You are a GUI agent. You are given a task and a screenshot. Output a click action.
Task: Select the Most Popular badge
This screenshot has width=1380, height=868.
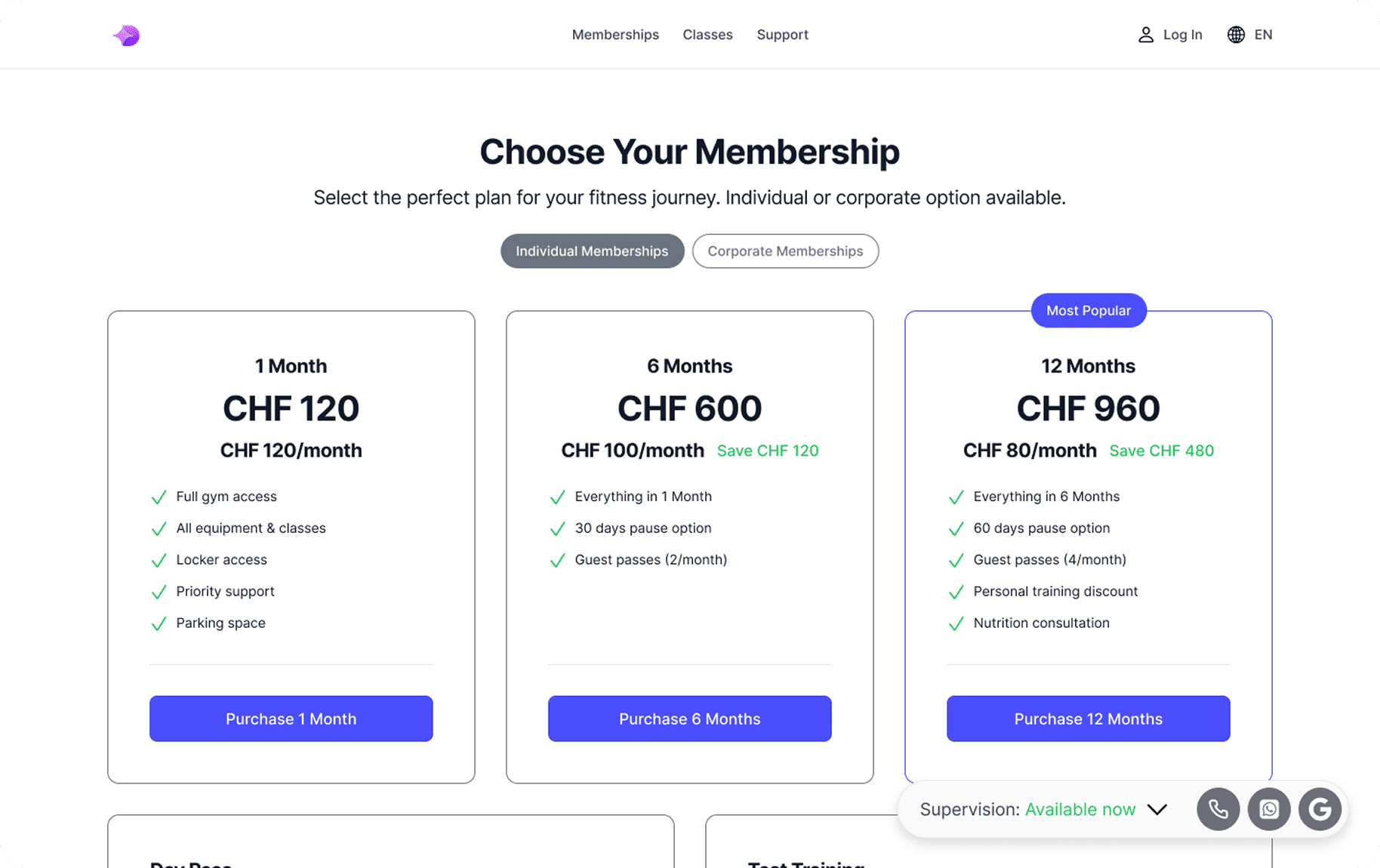pyautogui.click(x=1088, y=311)
